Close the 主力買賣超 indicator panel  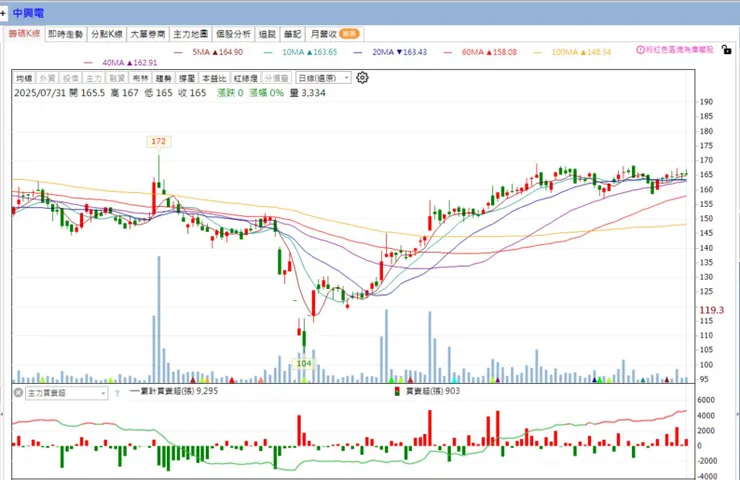(18, 392)
